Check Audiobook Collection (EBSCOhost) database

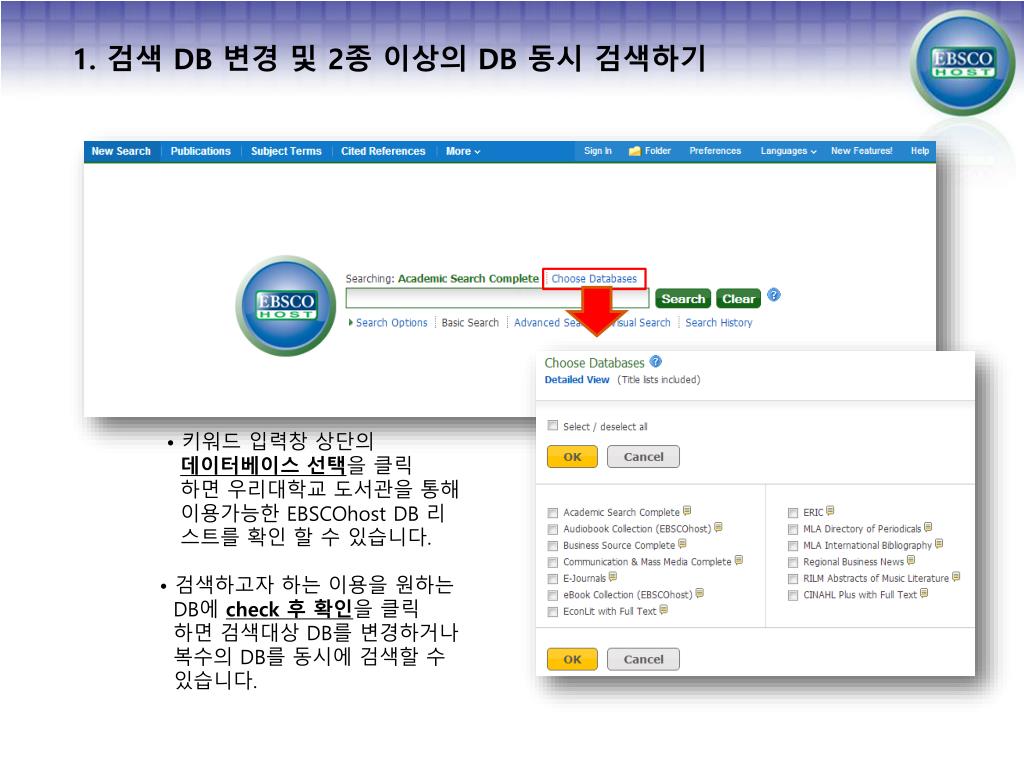pyautogui.click(x=553, y=529)
